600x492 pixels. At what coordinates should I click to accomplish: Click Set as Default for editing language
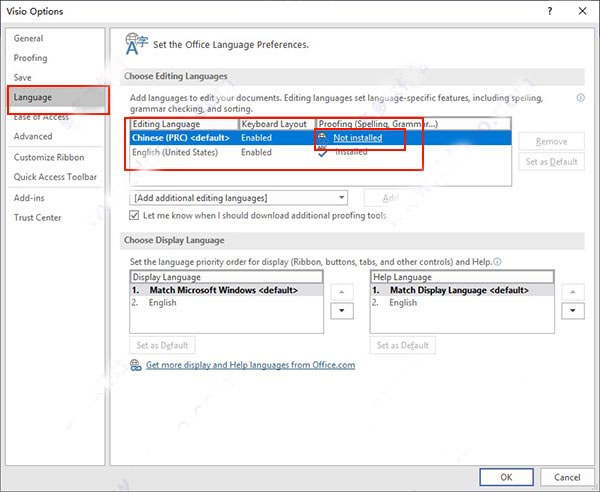(x=551, y=161)
